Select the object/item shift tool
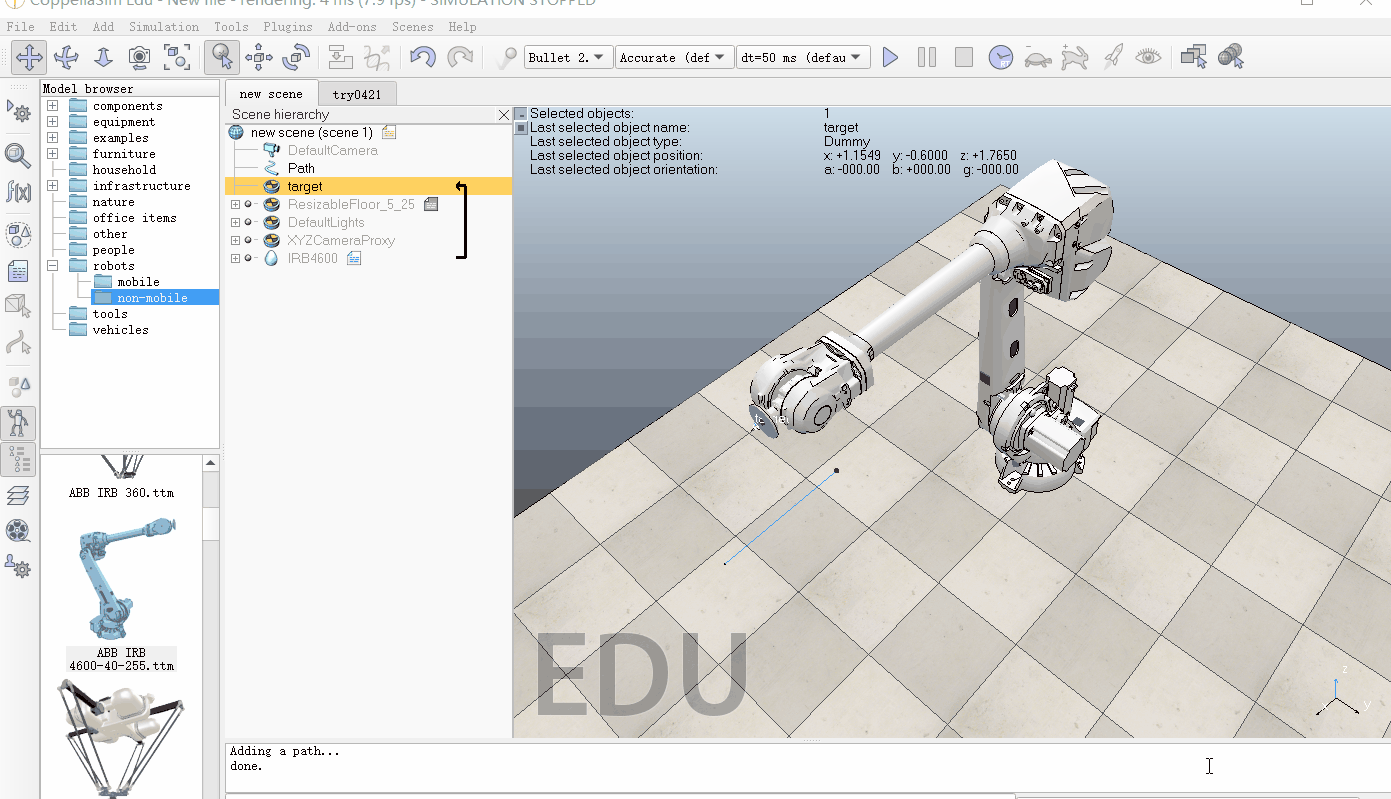1391x799 pixels. (x=259, y=57)
